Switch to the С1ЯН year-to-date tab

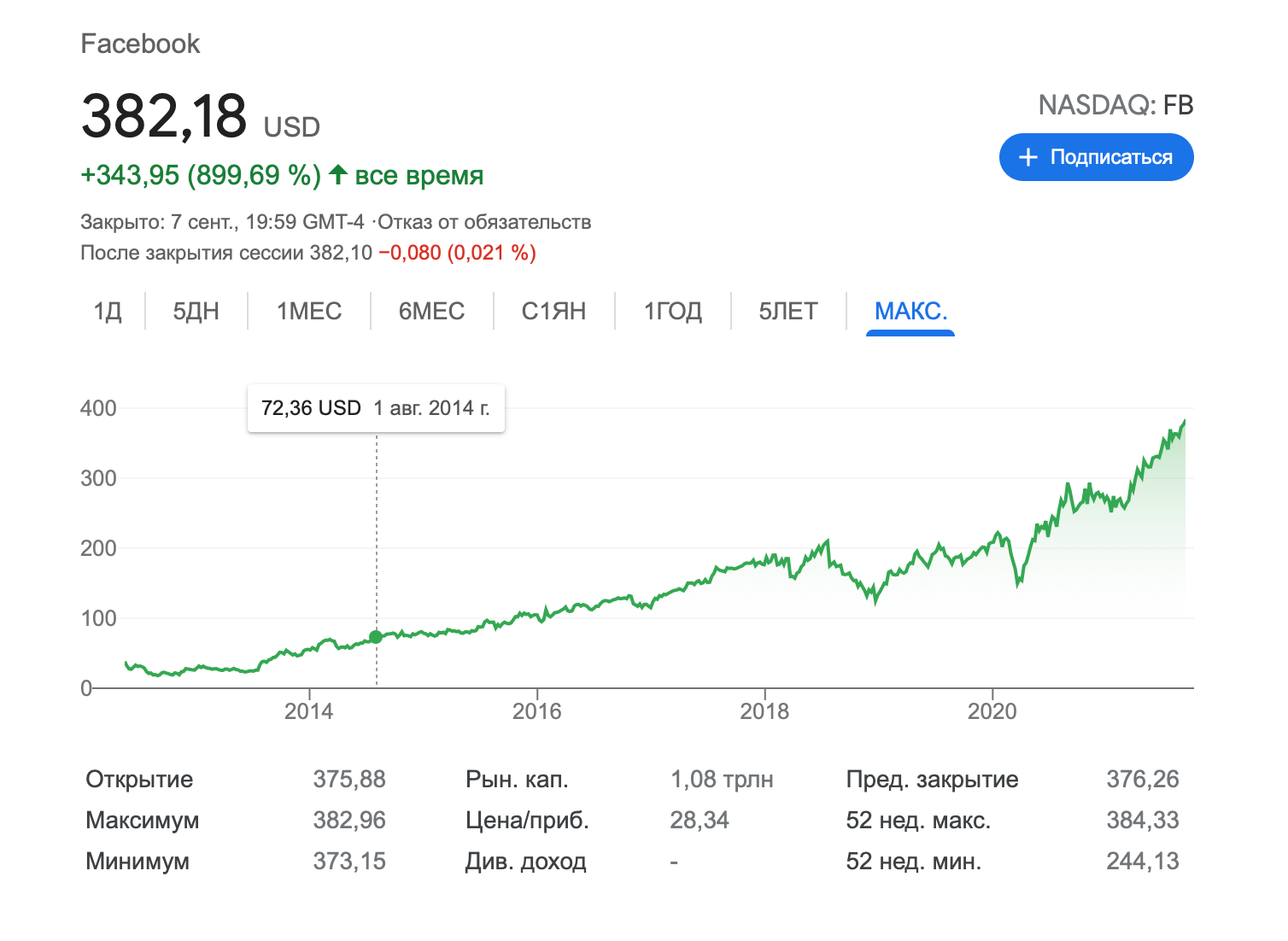[x=553, y=311]
